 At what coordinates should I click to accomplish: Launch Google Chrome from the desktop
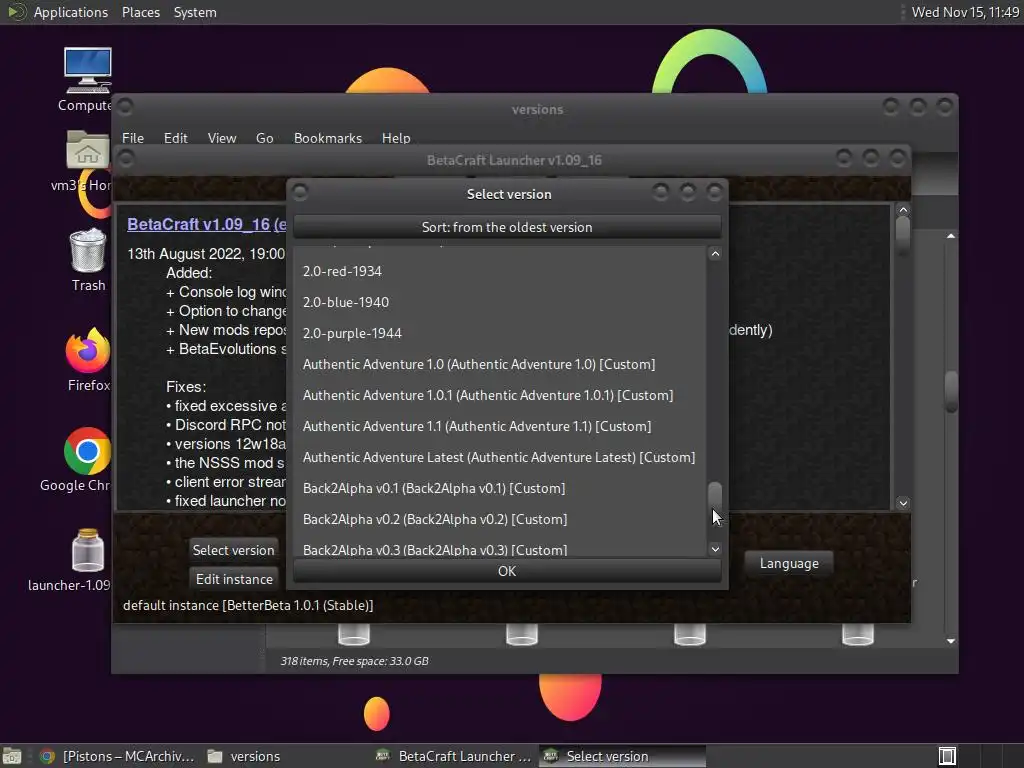pyautogui.click(x=87, y=459)
